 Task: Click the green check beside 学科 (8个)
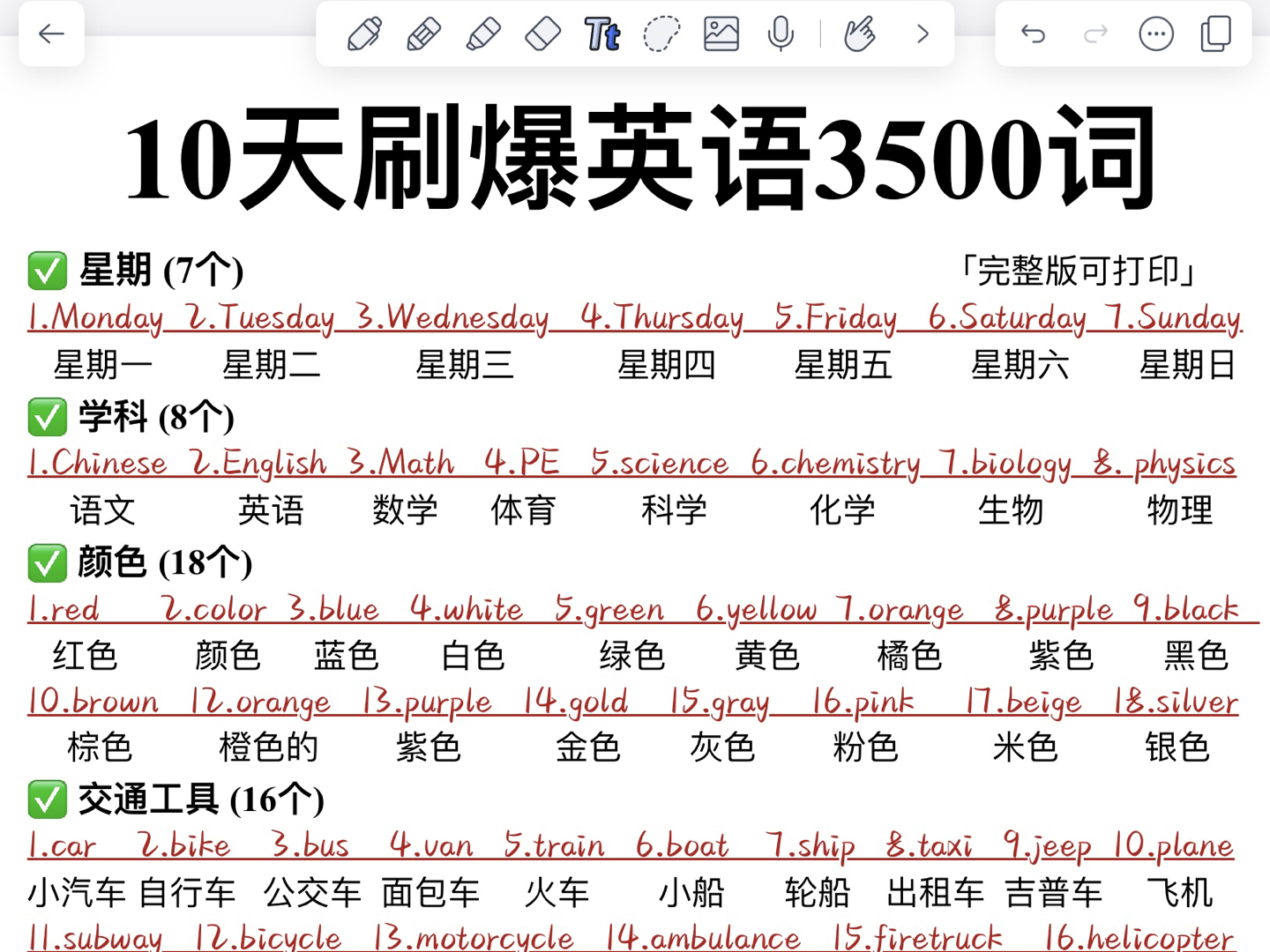coord(48,417)
